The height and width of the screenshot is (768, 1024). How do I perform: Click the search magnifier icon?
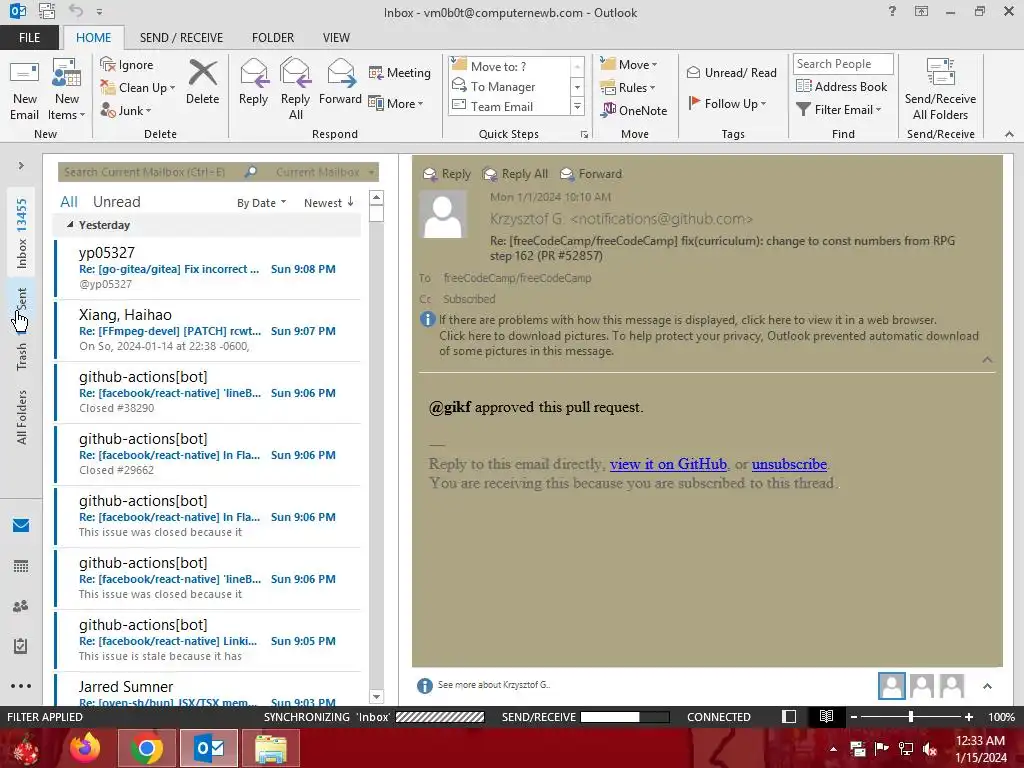[251, 172]
